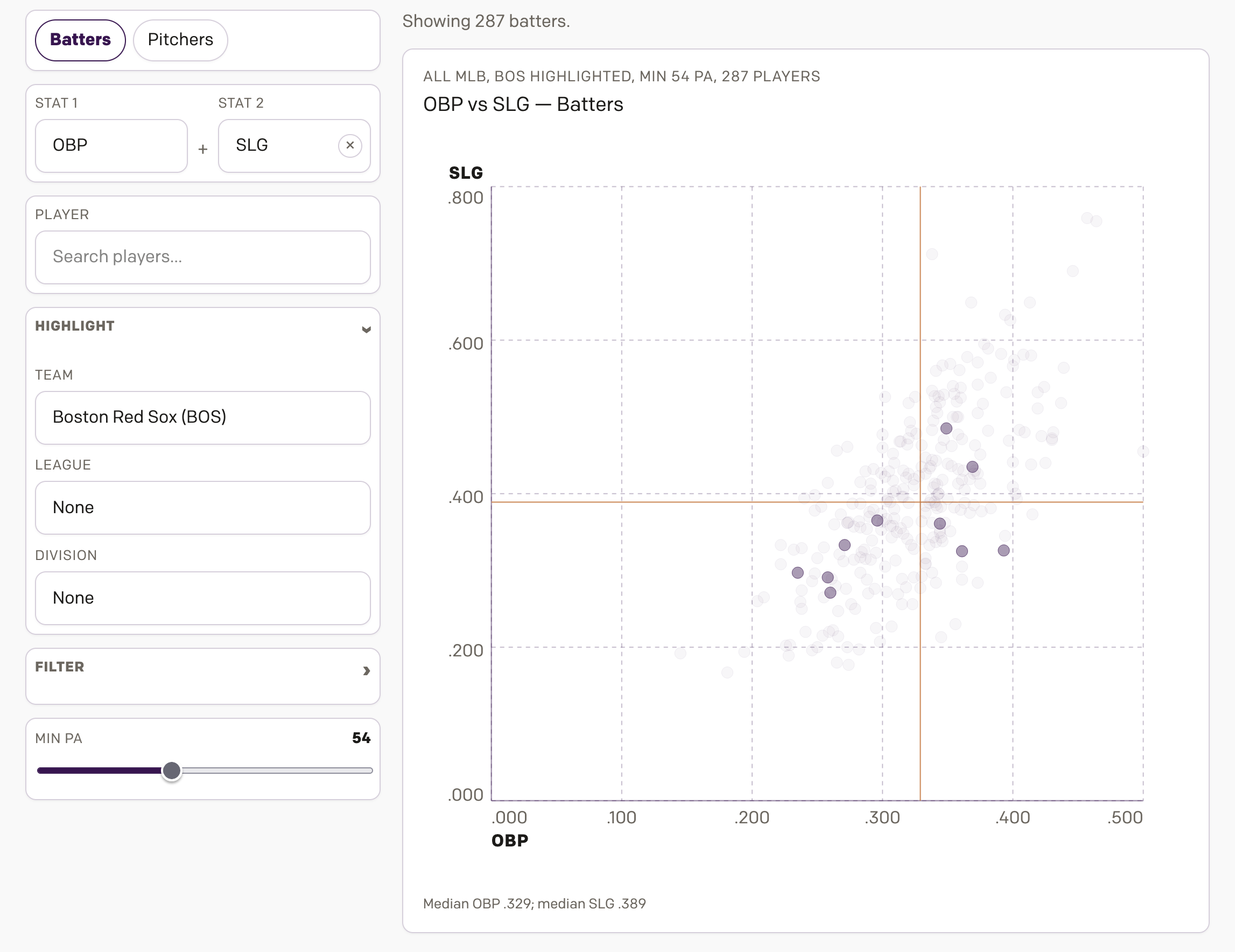Click highlighted BOS dot with highest SLG
1235x952 pixels.
click(946, 428)
